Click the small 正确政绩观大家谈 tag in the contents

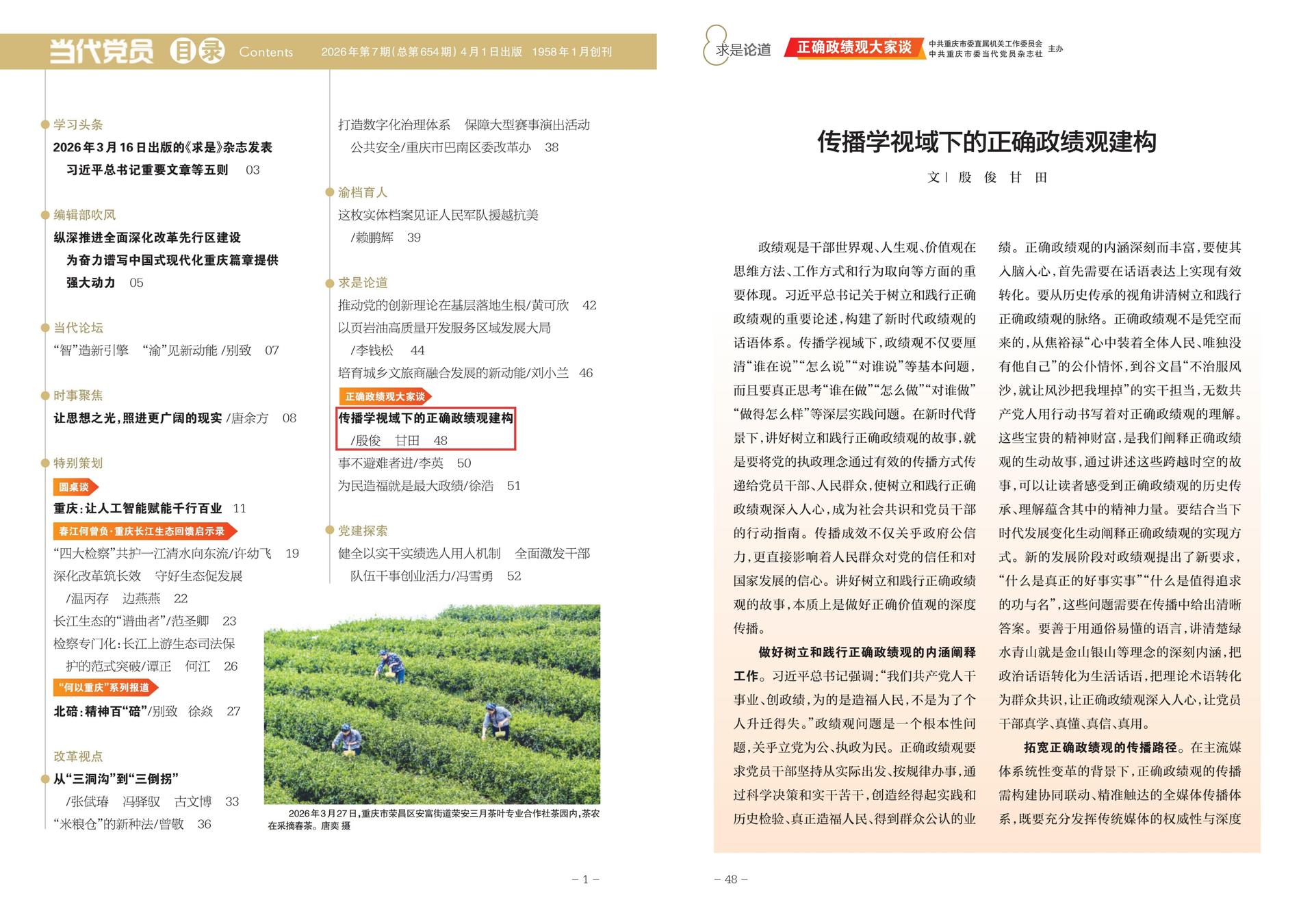385,396
